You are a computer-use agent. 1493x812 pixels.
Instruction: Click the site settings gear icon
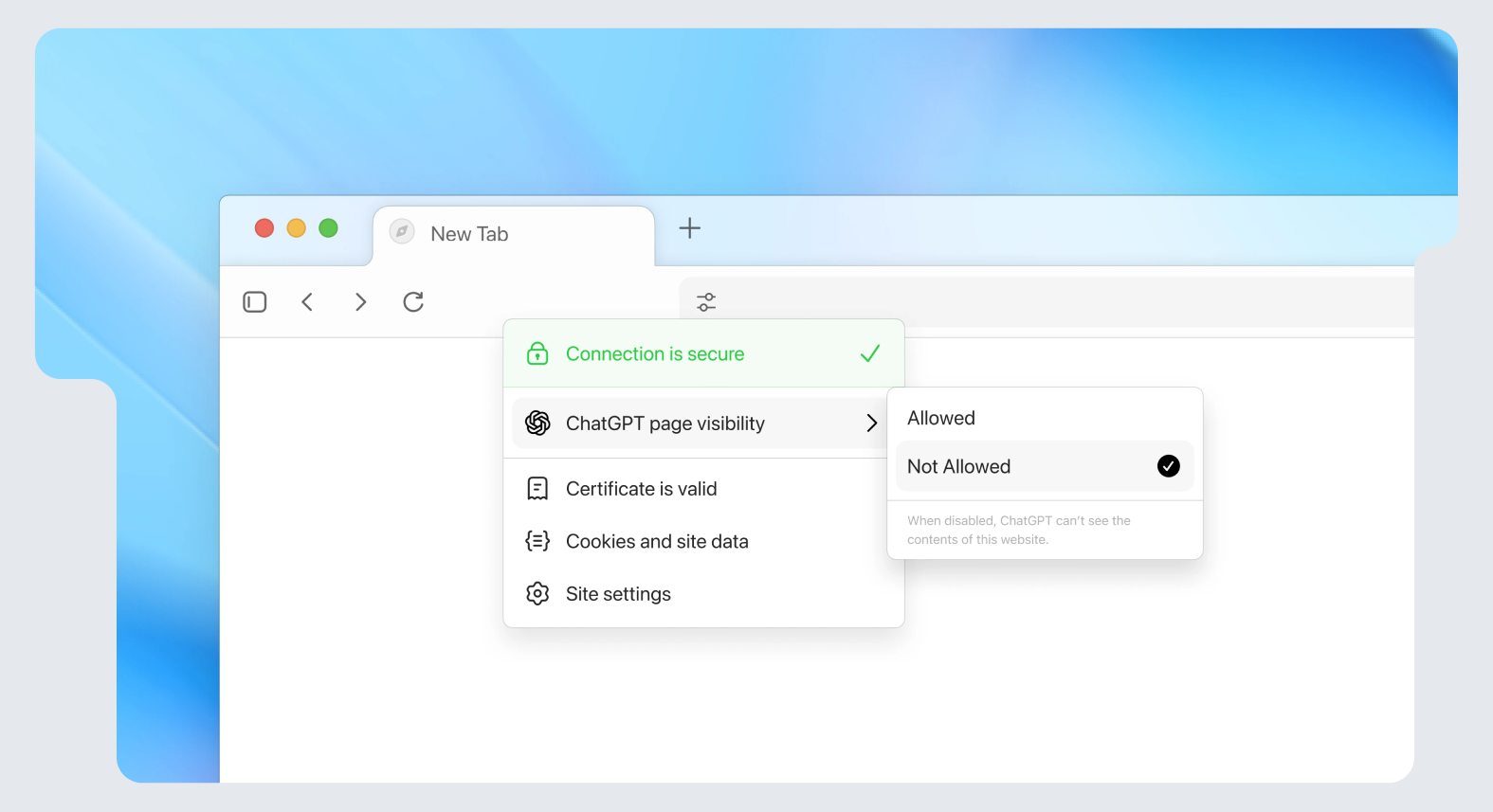pyautogui.click(x=537, y=594)
